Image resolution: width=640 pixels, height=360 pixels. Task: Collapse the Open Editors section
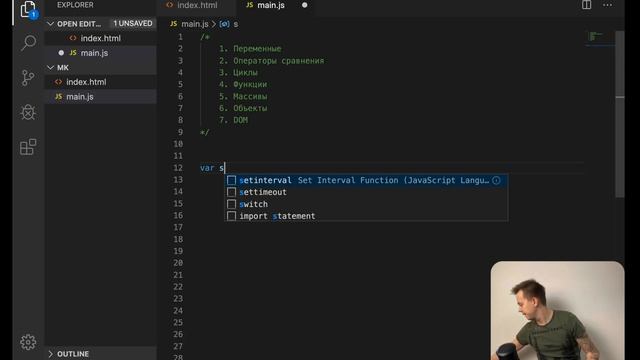pos(51,24)
